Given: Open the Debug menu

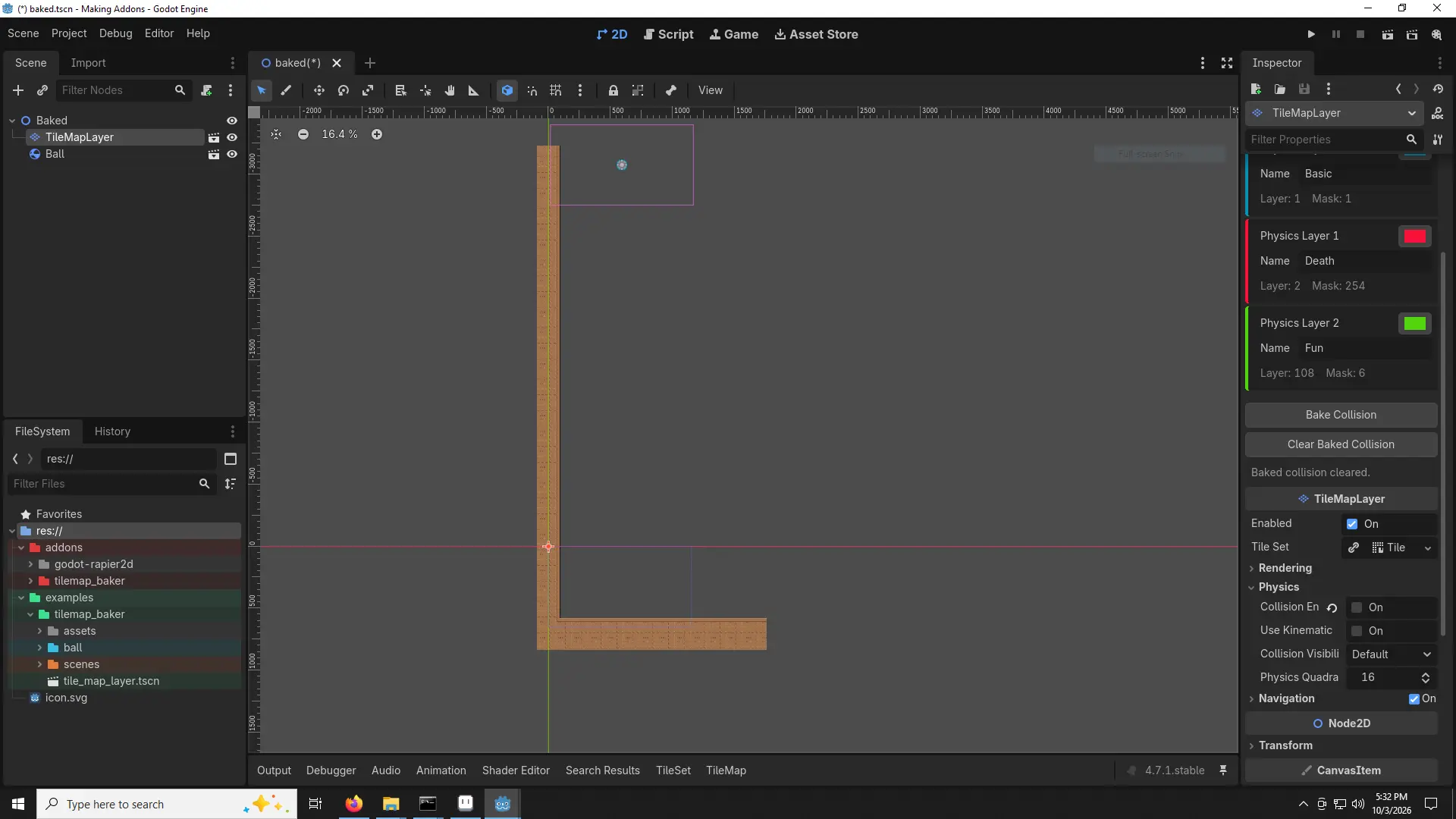Looking at the screenshot, I should tap(115, 33).
